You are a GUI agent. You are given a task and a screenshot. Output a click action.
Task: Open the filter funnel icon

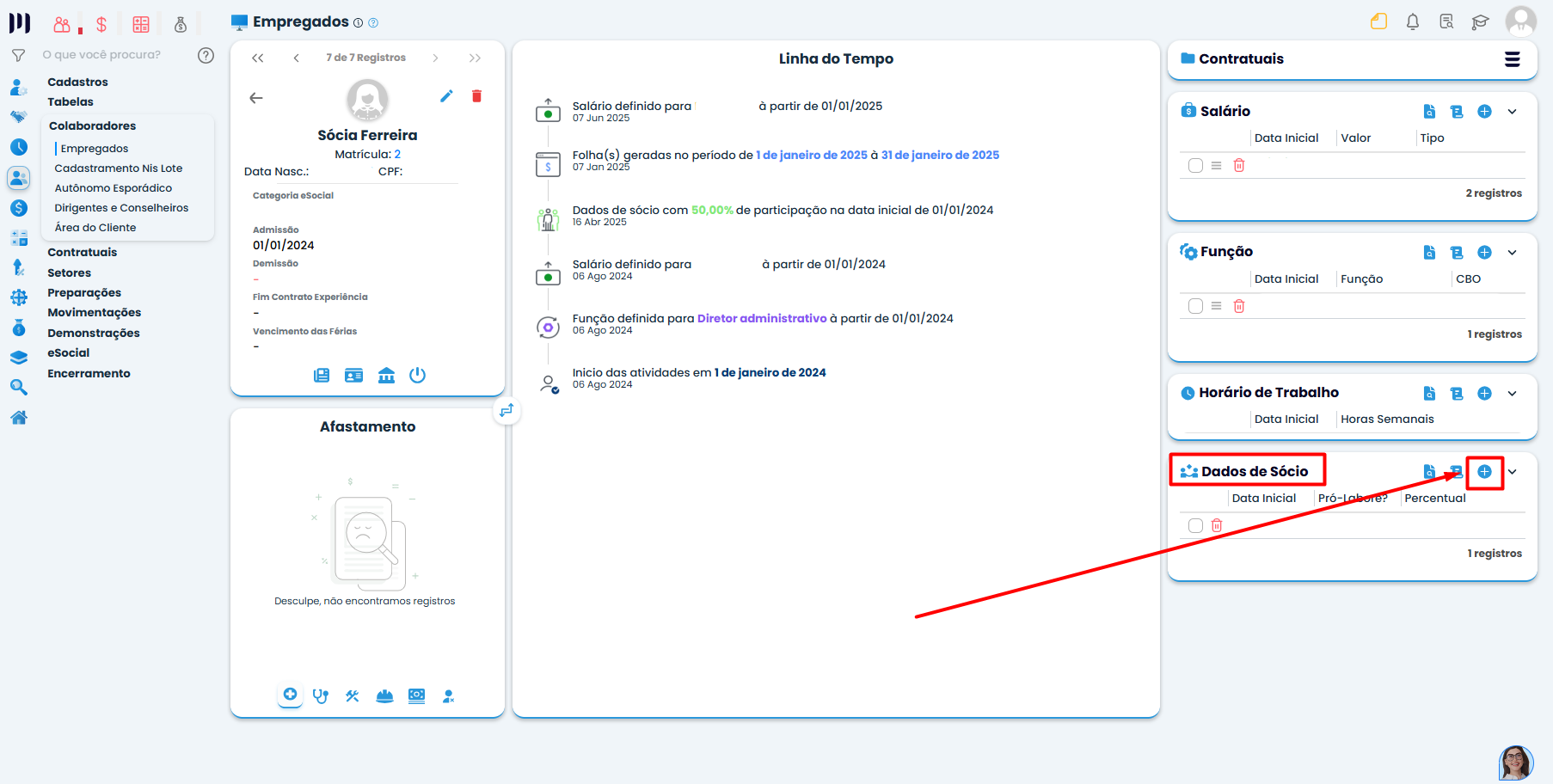[18, 55]
